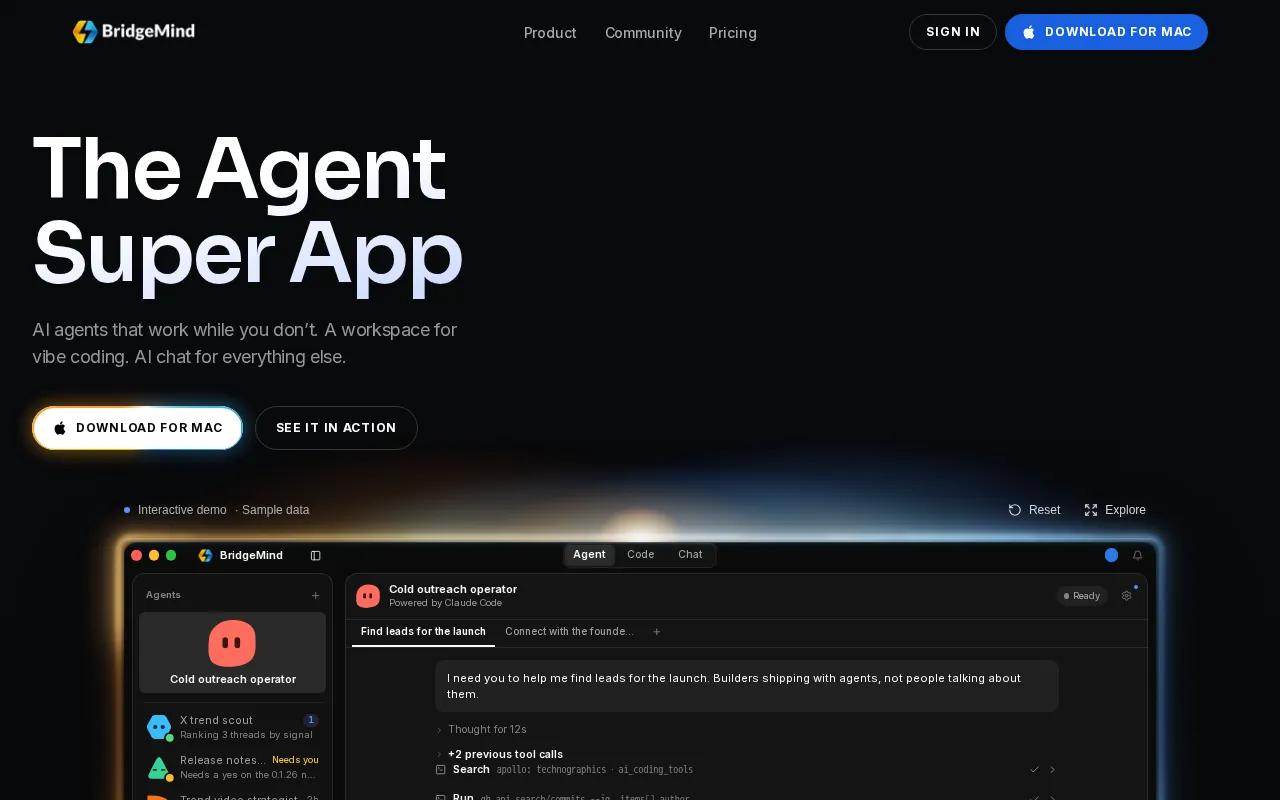The height and width of the screenshot is (800, 1280).
Task: Click Cold outreach operator avatar in chat header
Action: click(x=368, y=596)
